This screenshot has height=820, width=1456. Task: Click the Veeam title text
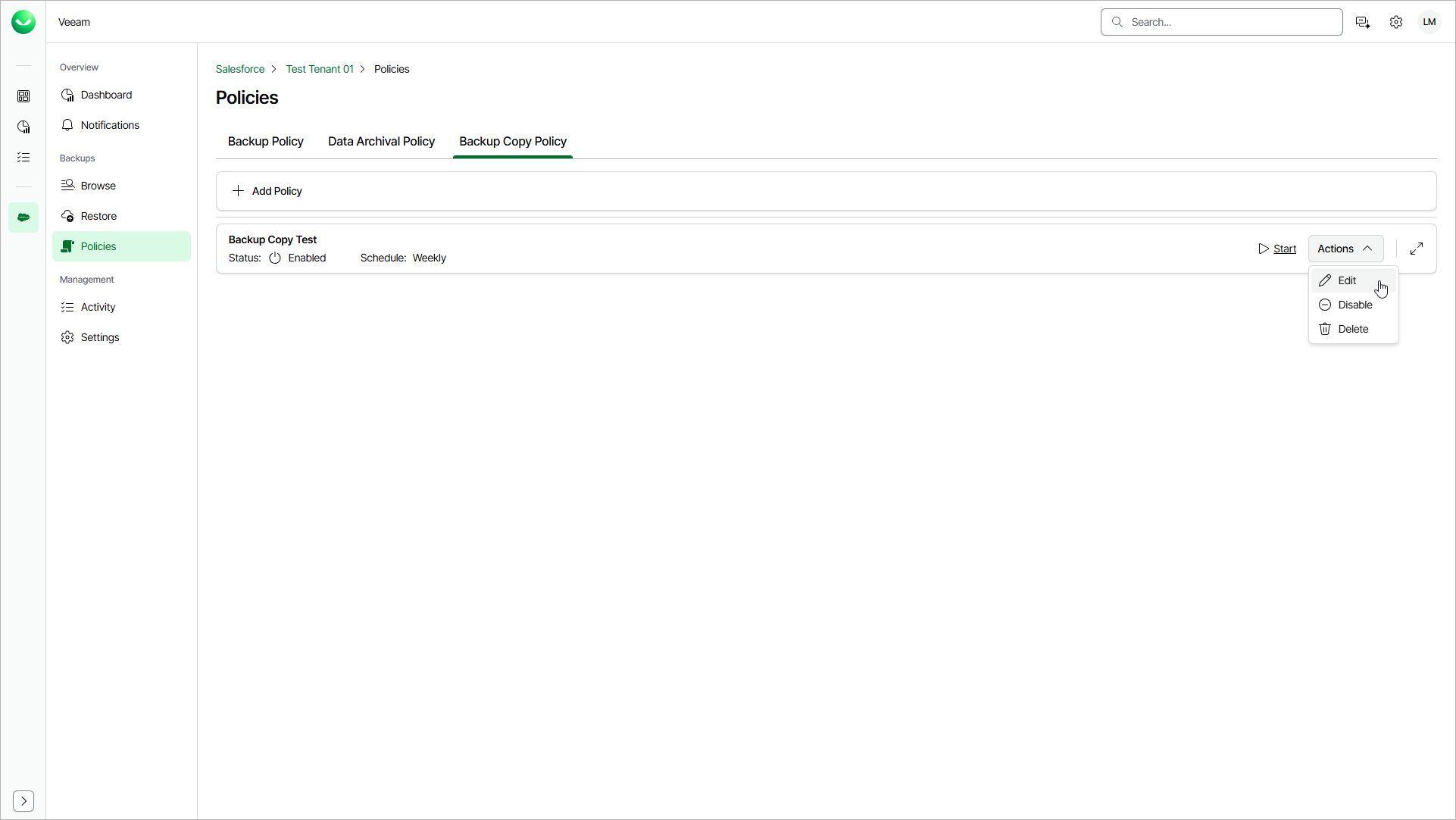tap(74, 22)
